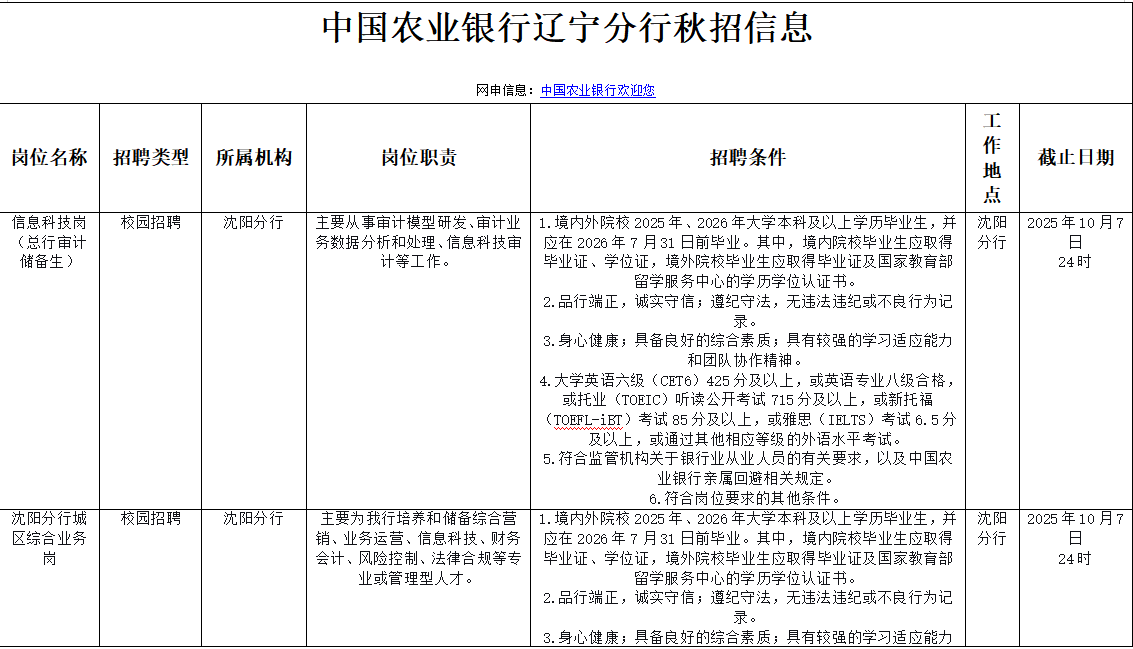Viewport: 1133px width, 649px height.
Task: Select the 所属机构 column header
Action: tap(253, 158)
